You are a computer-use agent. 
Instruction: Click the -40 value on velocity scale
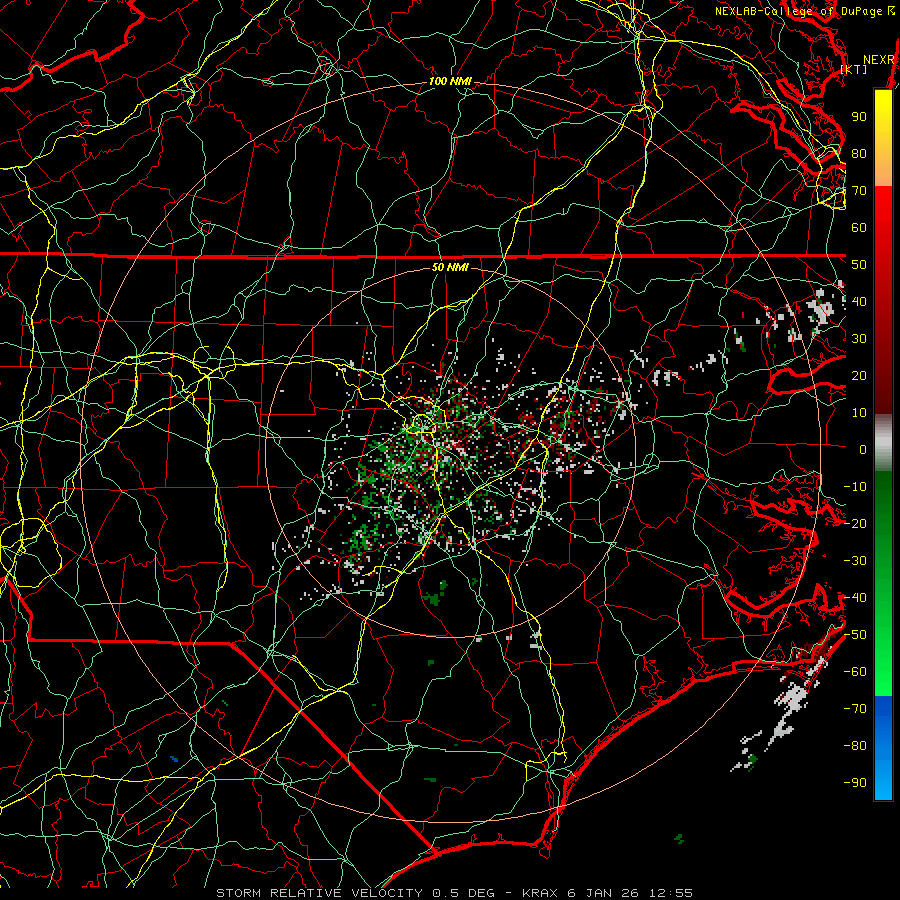point(855,598)
